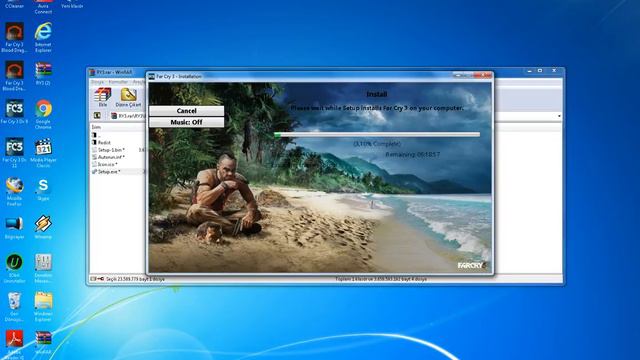Open the BSPlayer desktop shortcut
Screen dimensions: 640x360
click(14, 227)
